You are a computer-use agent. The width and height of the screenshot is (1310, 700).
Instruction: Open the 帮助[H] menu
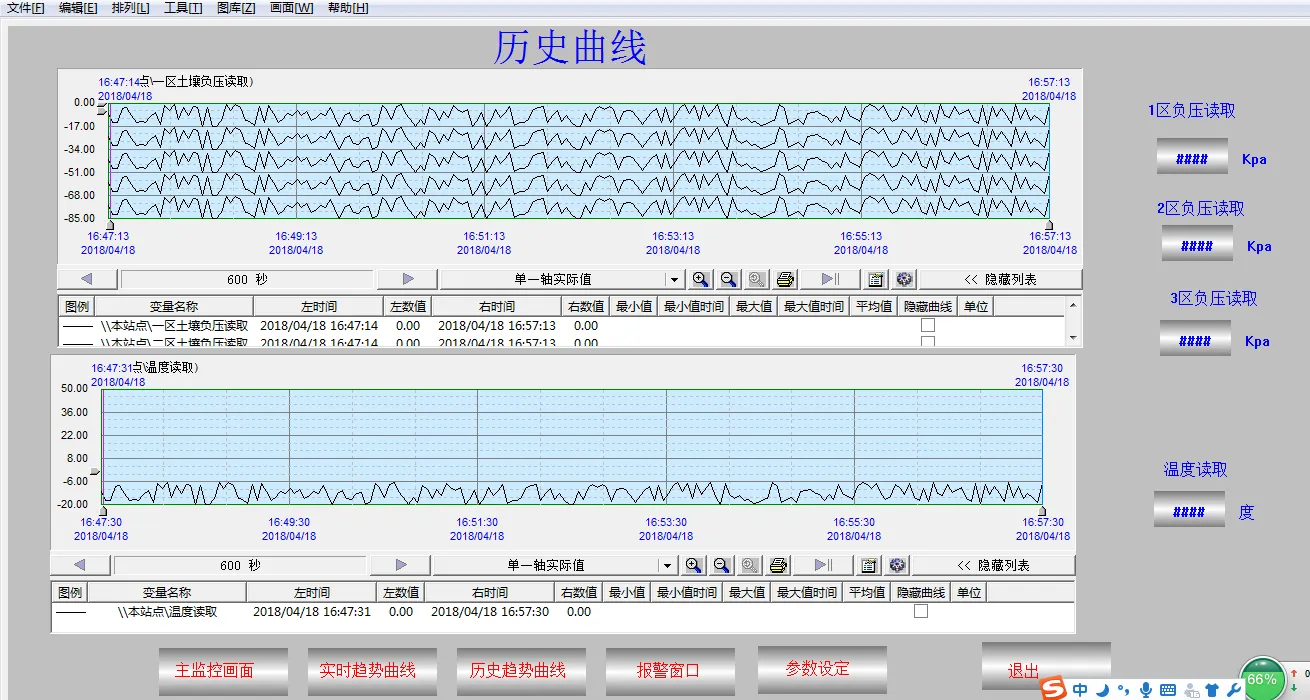point(348,8)
